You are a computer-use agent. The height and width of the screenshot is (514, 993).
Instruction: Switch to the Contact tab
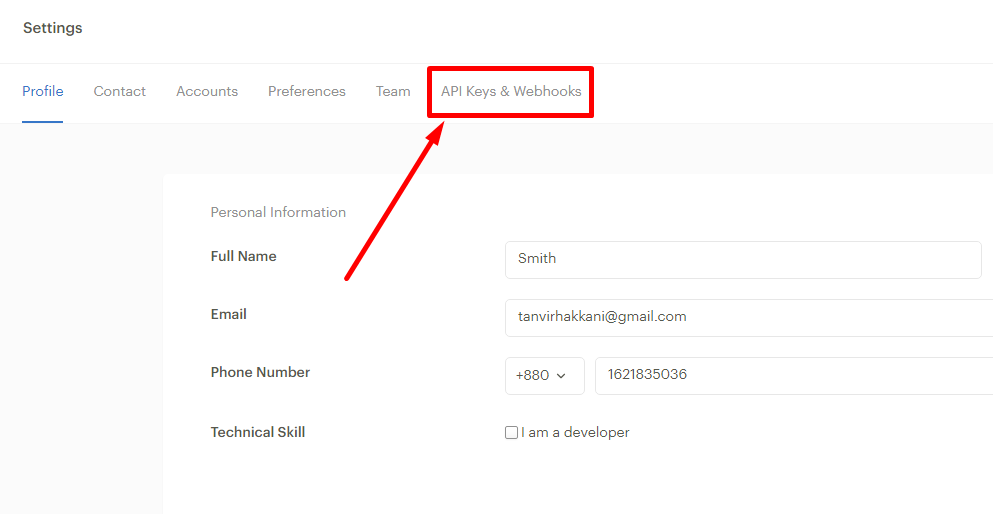120,91
